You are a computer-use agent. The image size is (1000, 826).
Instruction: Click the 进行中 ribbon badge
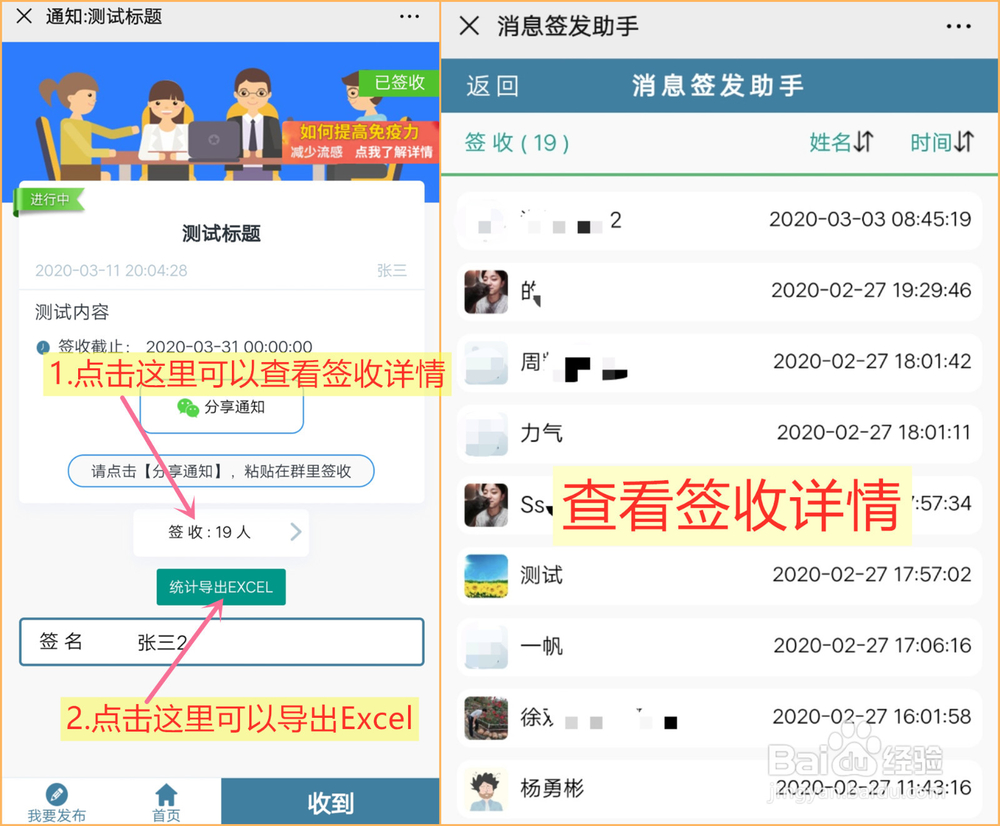[49, 200]
